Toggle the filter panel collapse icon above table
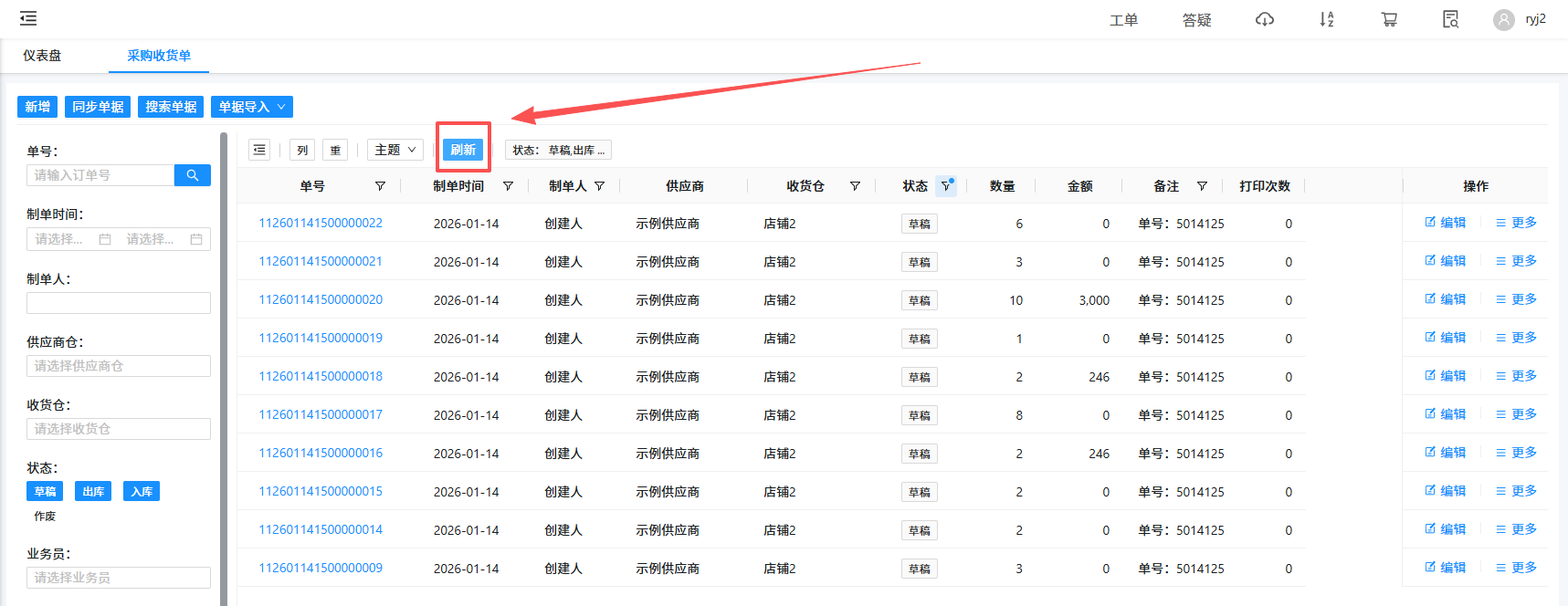This screenshot has width=1568, height=606. [260, 150]
